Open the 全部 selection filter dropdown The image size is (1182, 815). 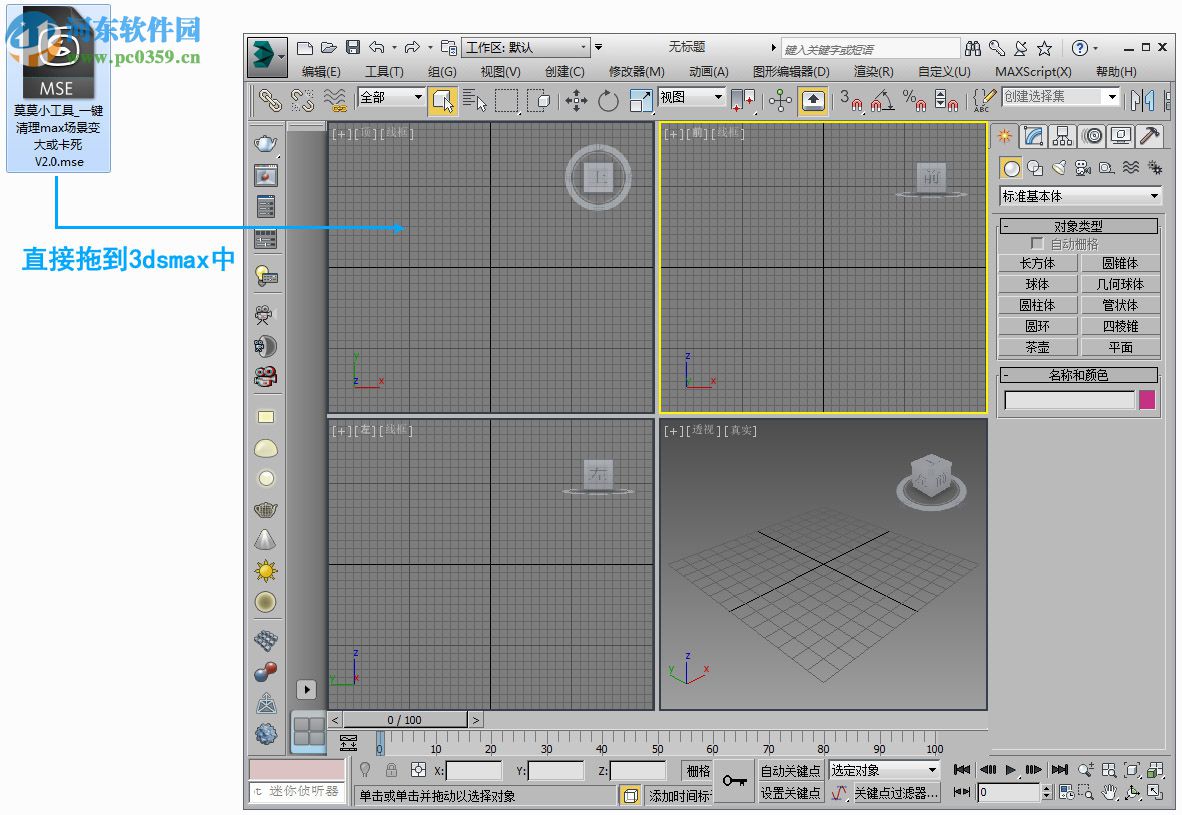point(390,97)
